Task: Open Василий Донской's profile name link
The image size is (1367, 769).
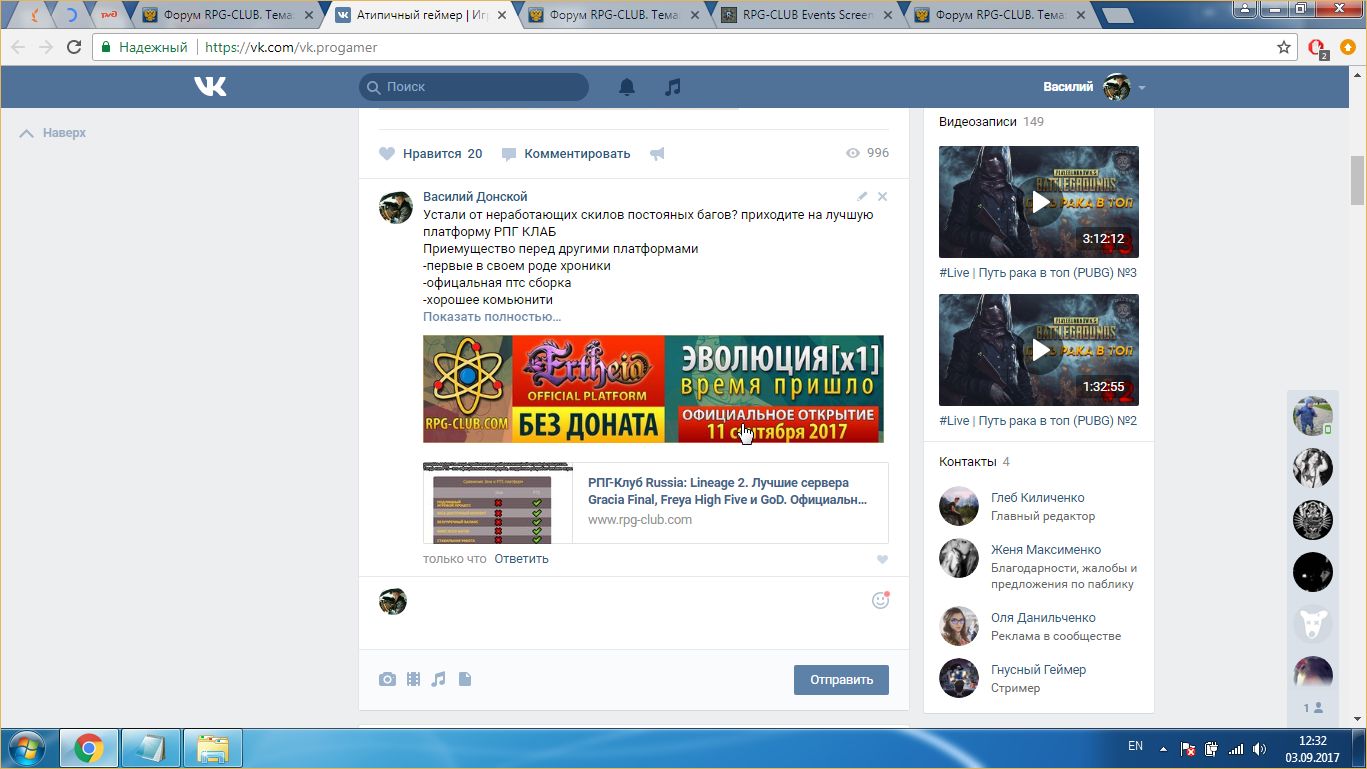Action: pos(475,197)
